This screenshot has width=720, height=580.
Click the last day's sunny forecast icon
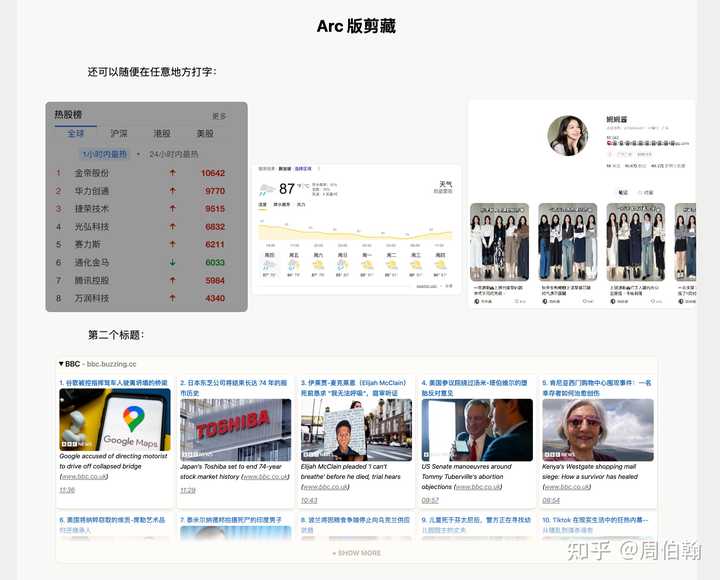(440, 265)
